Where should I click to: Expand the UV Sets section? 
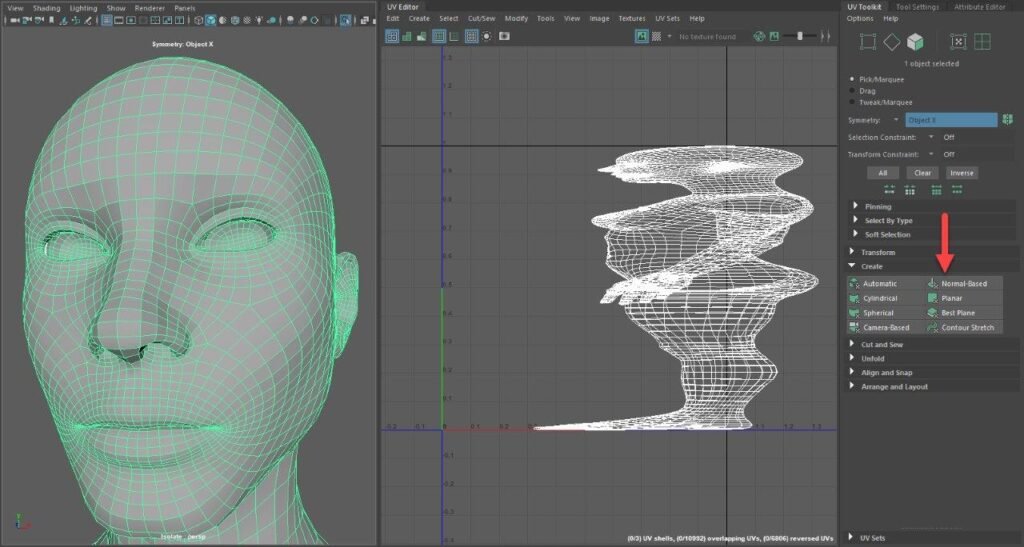coord(851,538)
